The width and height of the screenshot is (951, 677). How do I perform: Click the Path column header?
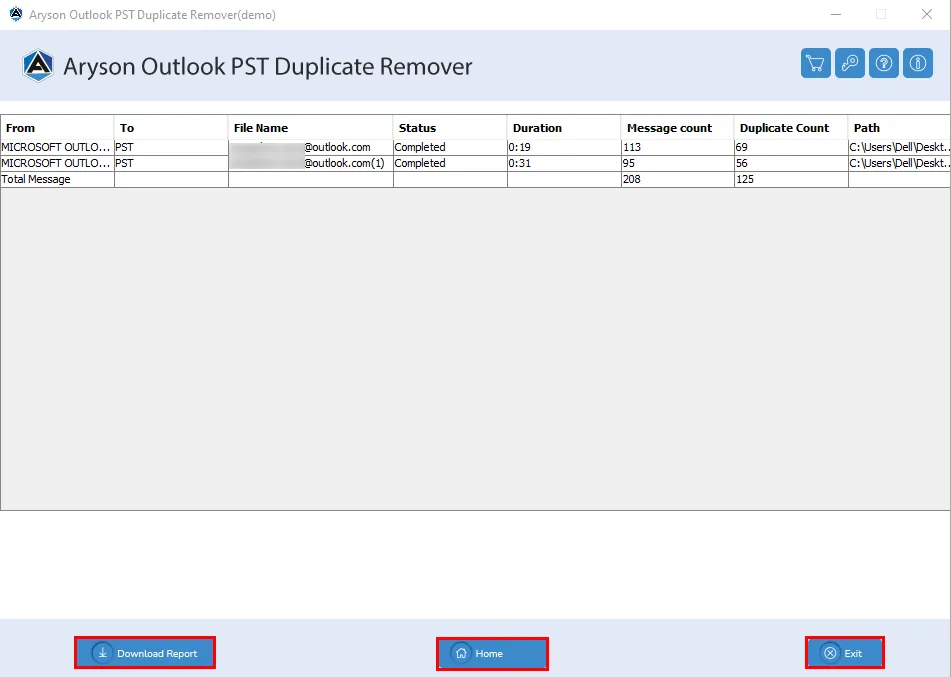tap(899, 128)
